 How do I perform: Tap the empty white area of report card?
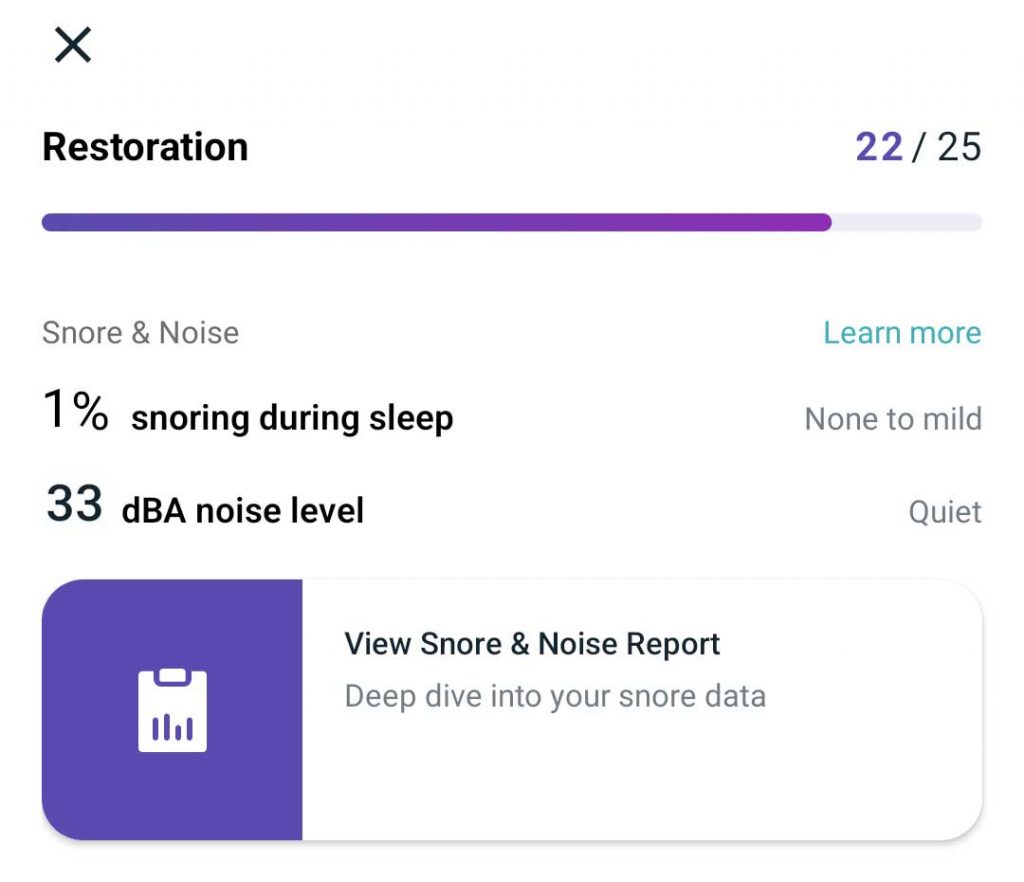[640, 785]
